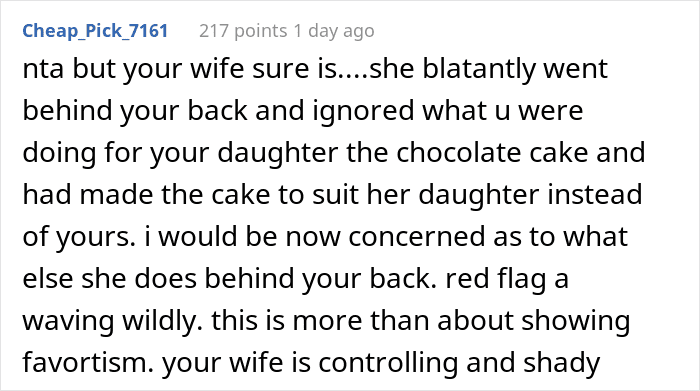This screenshot has height=391, width=700.
Task: Click the '1 day ago' timestamp
Action: tap(334, 31)
